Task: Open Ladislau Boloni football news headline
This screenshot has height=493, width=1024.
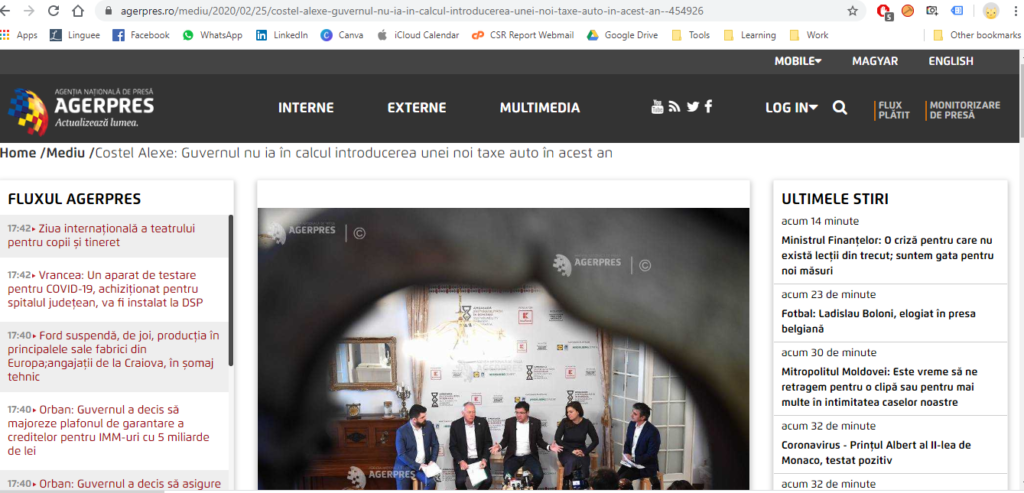Action: 878,321
